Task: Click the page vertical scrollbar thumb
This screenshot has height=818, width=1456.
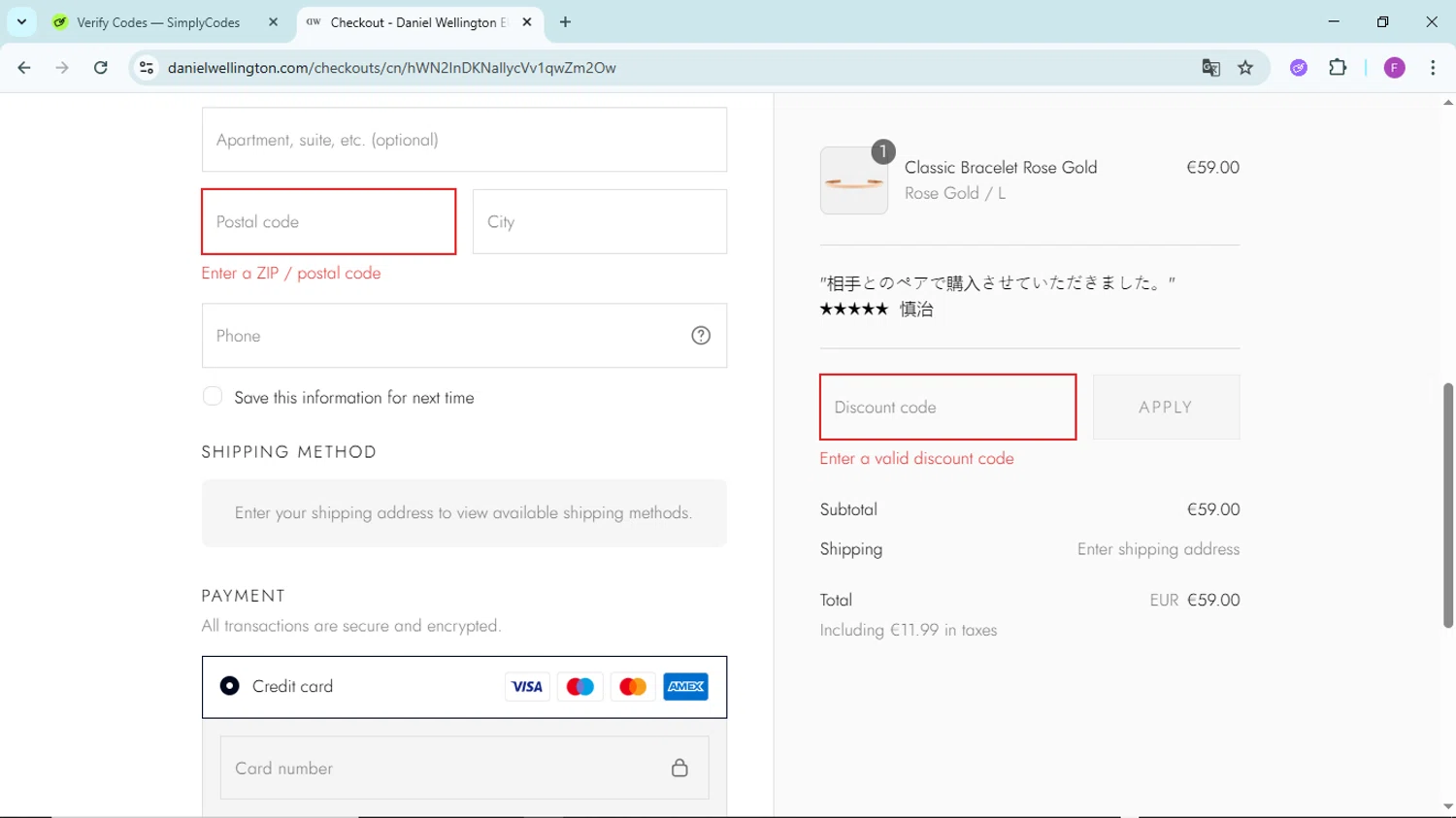Action: [x=1448, y=505]
